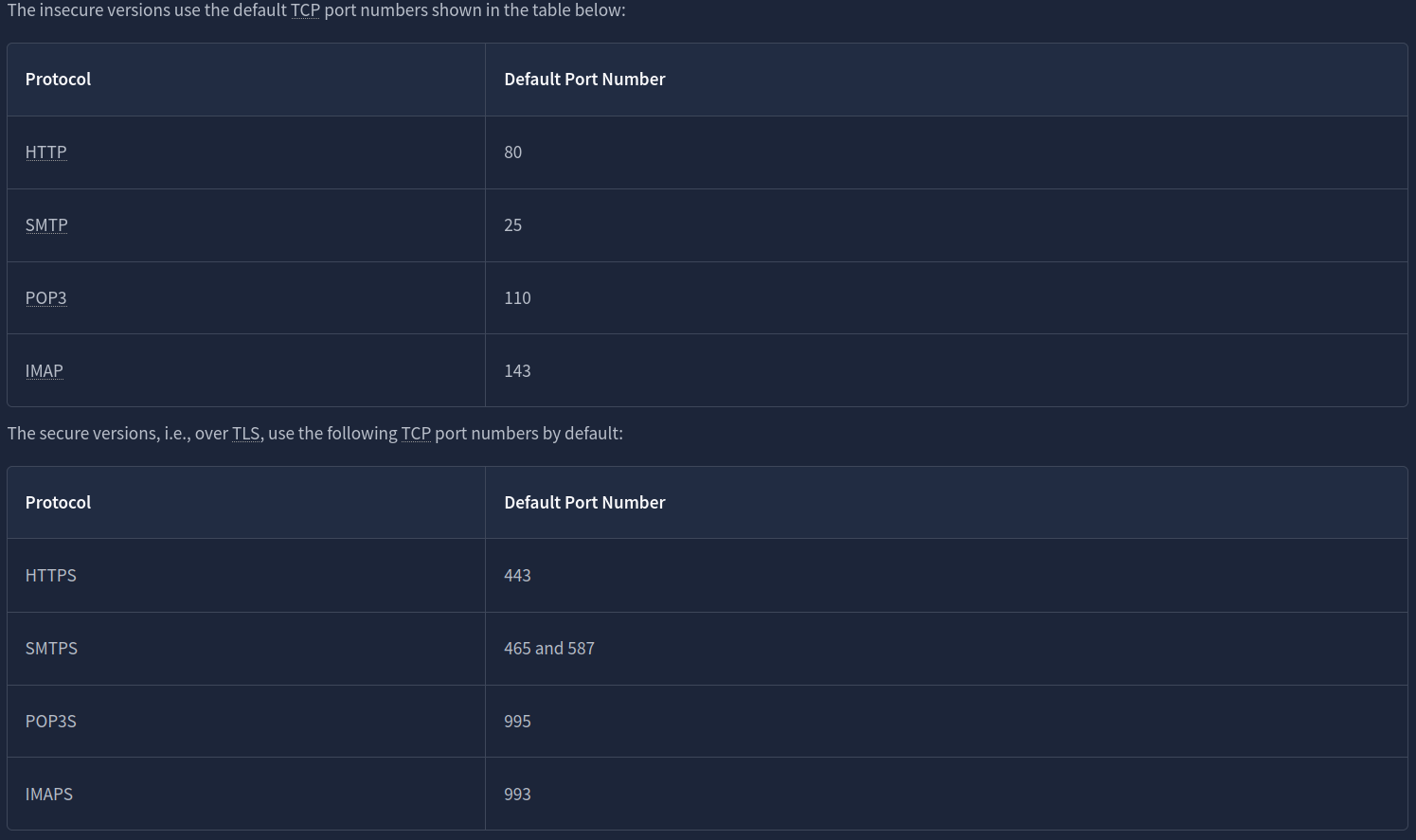Image resolution: width=1416 pixels, height=840 pixels.
Task: Select the port 993 value
Action: point(517,795)
